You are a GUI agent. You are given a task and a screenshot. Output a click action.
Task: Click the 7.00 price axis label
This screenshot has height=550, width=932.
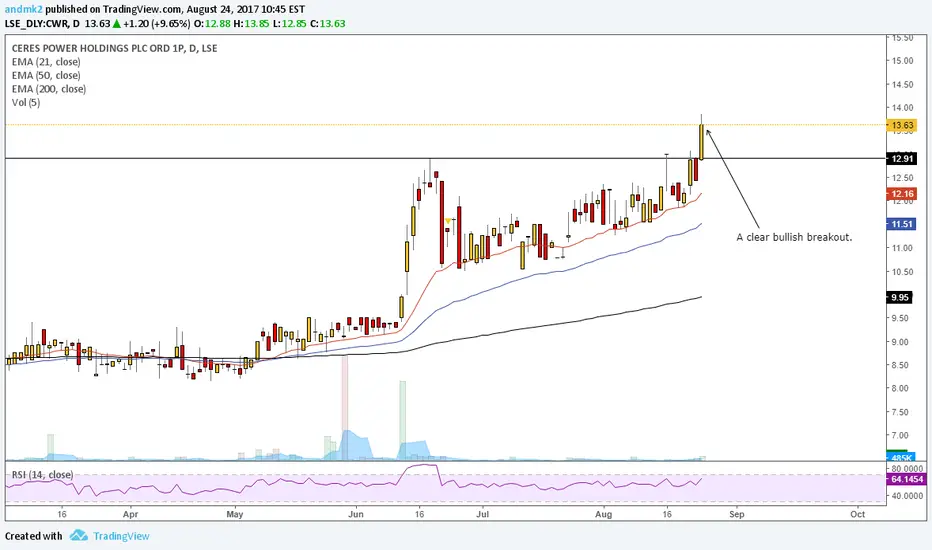tap(902, 435)
